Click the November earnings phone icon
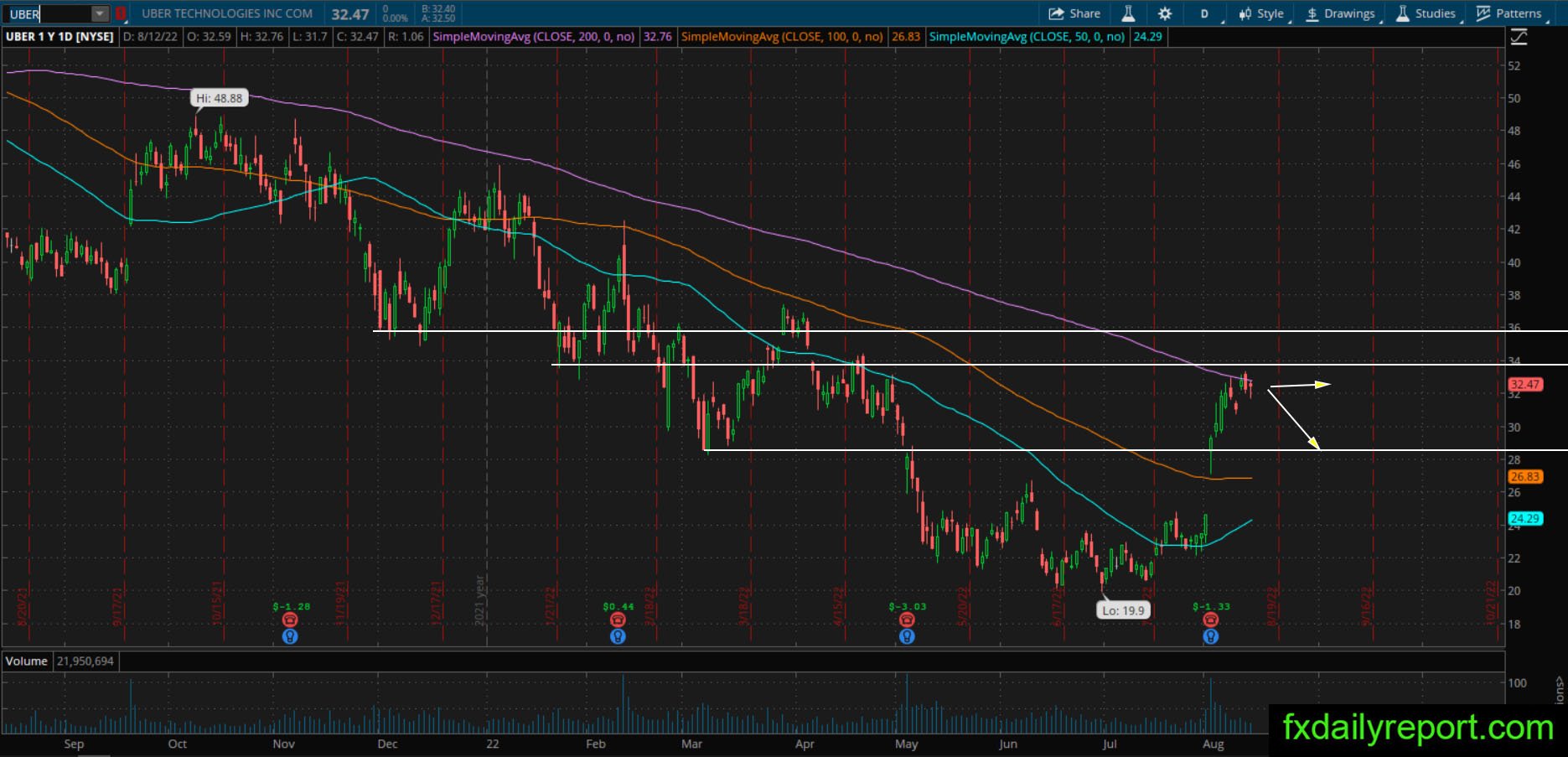Viewport: 1568px width, 757px height. point(290,620)
